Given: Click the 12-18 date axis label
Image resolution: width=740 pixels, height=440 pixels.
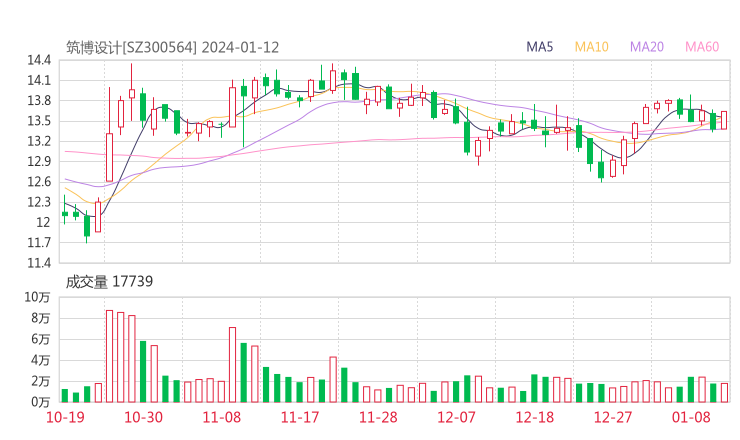Looking at the screenshot, I should (535, 417).
